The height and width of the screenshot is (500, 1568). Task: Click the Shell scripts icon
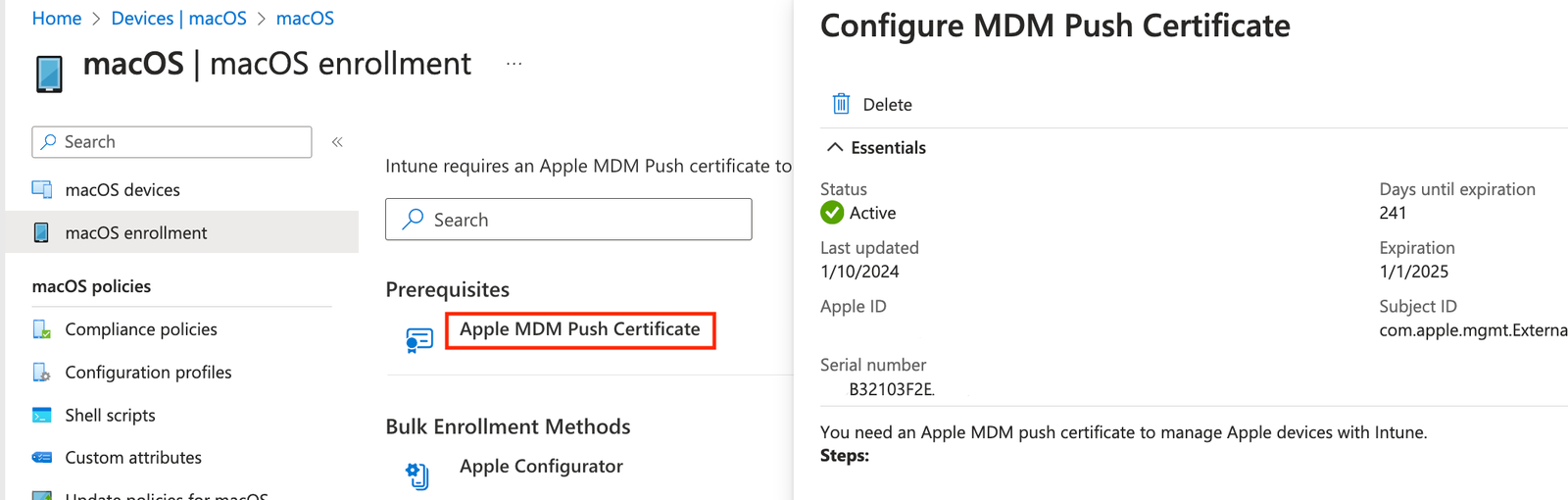(x=42, y=416)
